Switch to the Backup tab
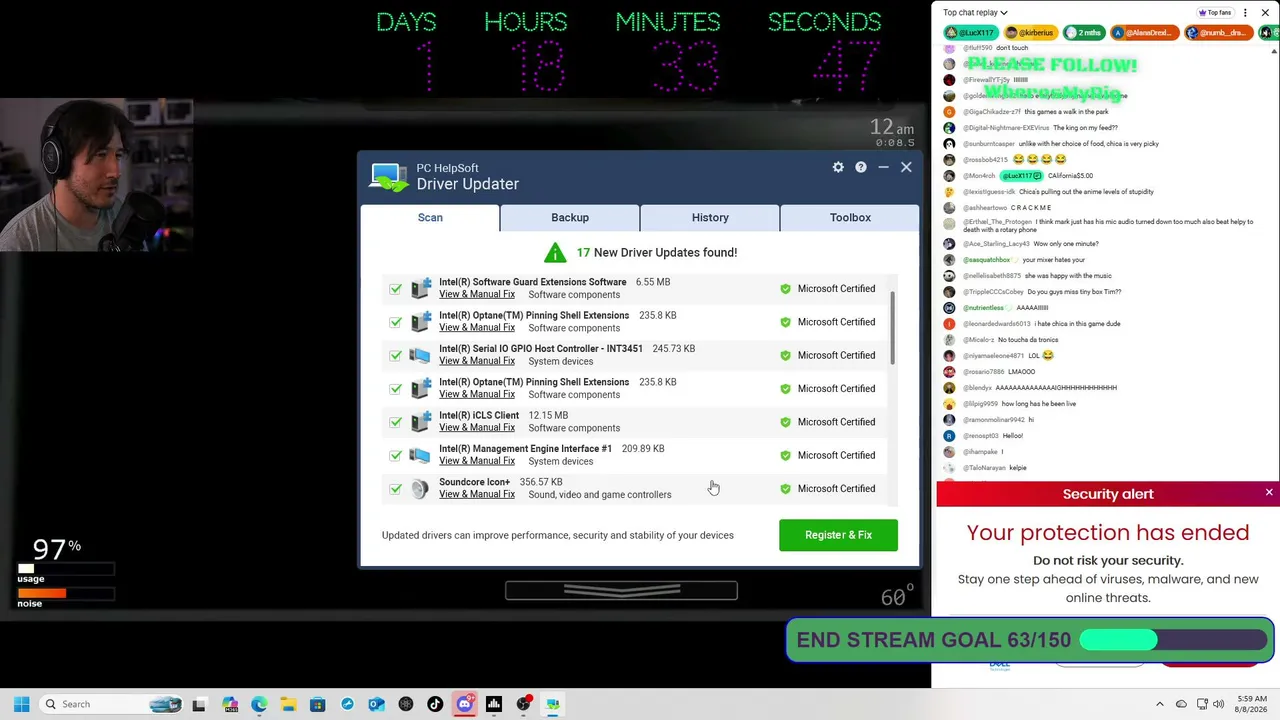1280x720 pixels. point(570,217)
